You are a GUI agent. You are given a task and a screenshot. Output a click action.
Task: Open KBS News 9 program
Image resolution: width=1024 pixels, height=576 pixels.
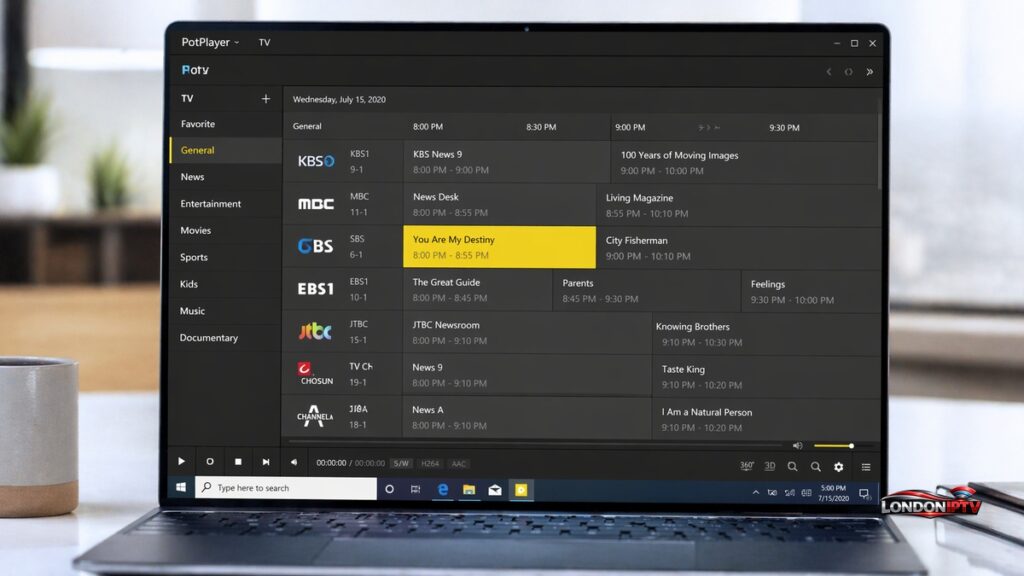click(x=507, y=161)
